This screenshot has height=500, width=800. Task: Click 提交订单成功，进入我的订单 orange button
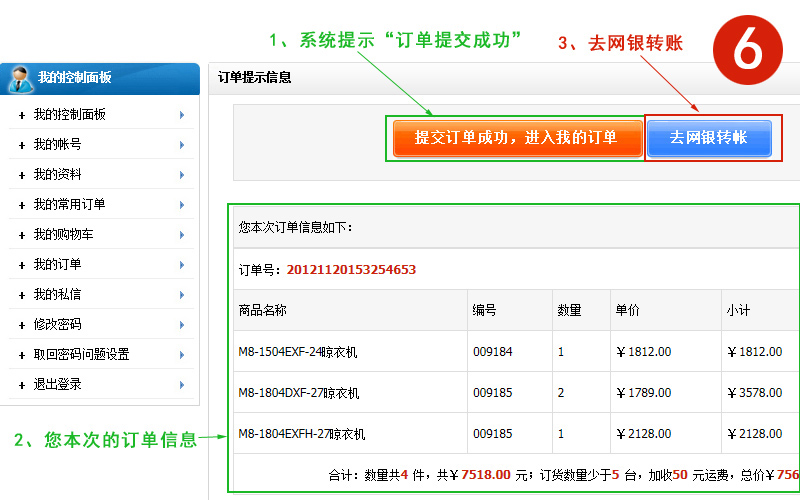coord(517,138)
